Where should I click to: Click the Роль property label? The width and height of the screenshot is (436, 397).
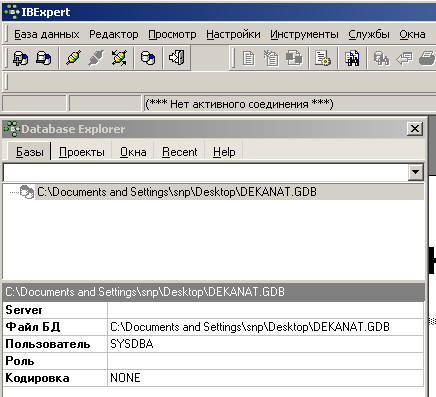[x=20, y=361]
